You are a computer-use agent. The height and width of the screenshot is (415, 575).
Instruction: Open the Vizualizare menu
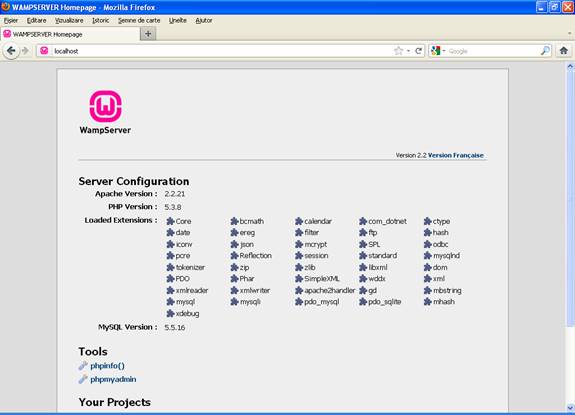[69, 21]
